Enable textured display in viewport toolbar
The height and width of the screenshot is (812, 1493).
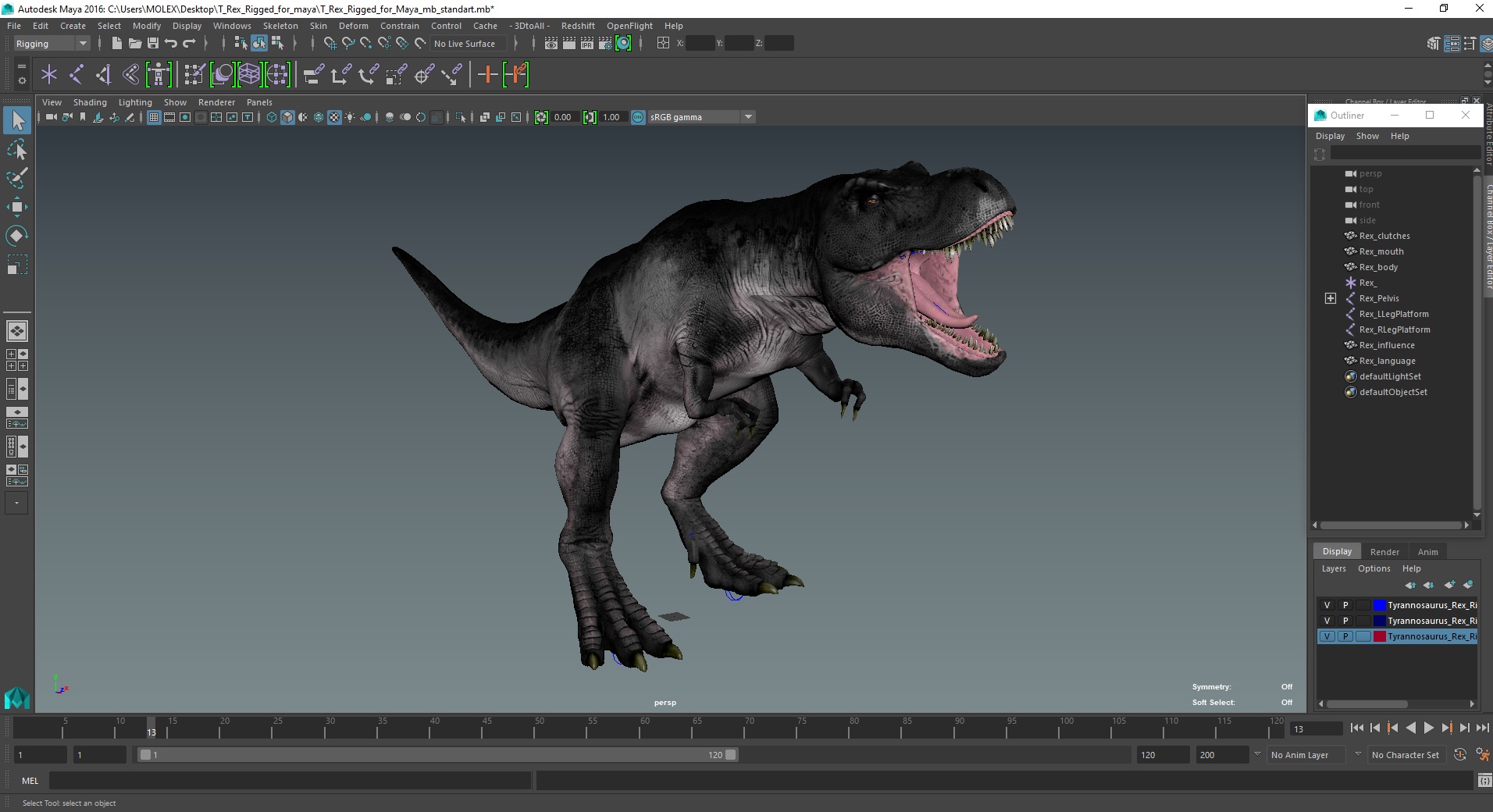coord(334,117)
